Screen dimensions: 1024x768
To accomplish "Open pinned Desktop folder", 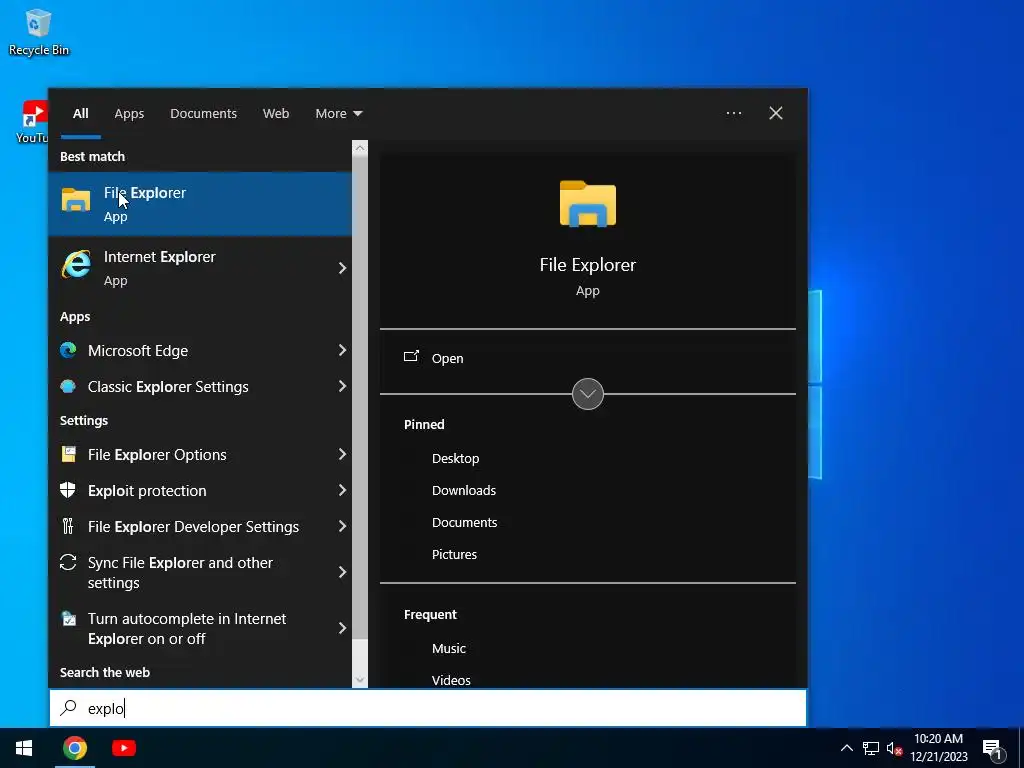I will pyautogui.click(x=455, y=458).
